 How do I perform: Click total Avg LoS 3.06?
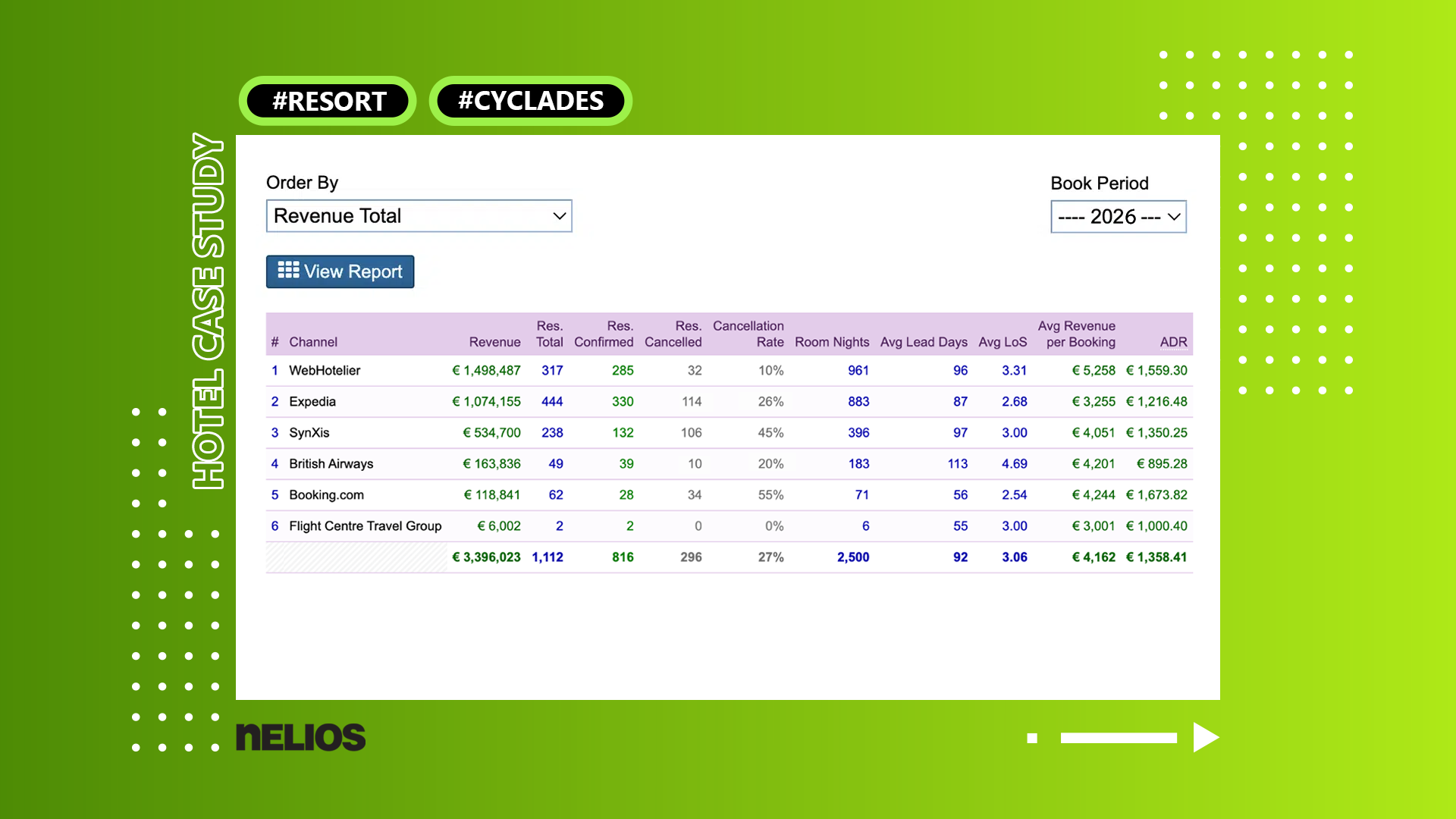[x=1014, y=557]
